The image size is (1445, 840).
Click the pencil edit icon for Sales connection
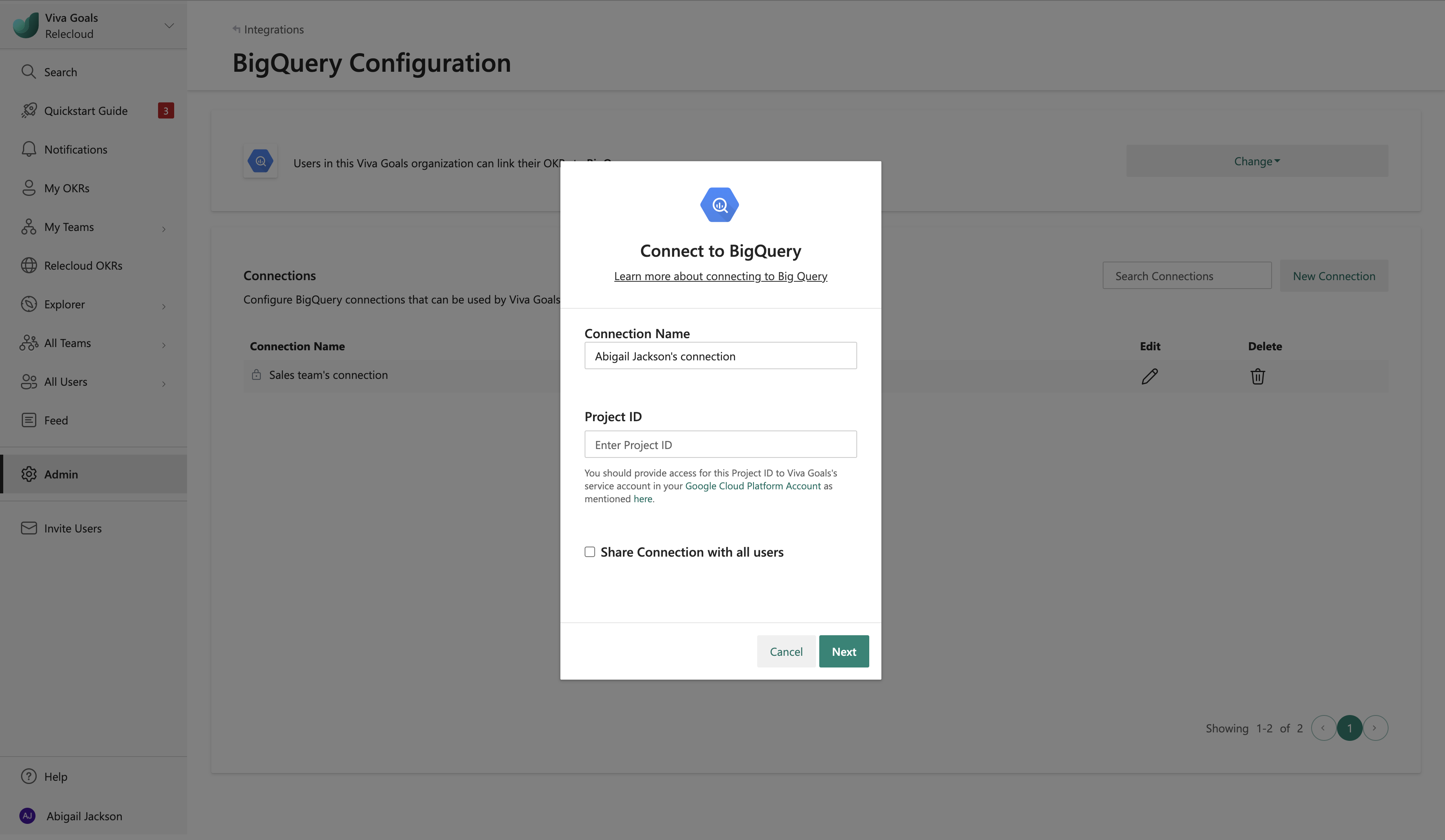point(1150,376)
